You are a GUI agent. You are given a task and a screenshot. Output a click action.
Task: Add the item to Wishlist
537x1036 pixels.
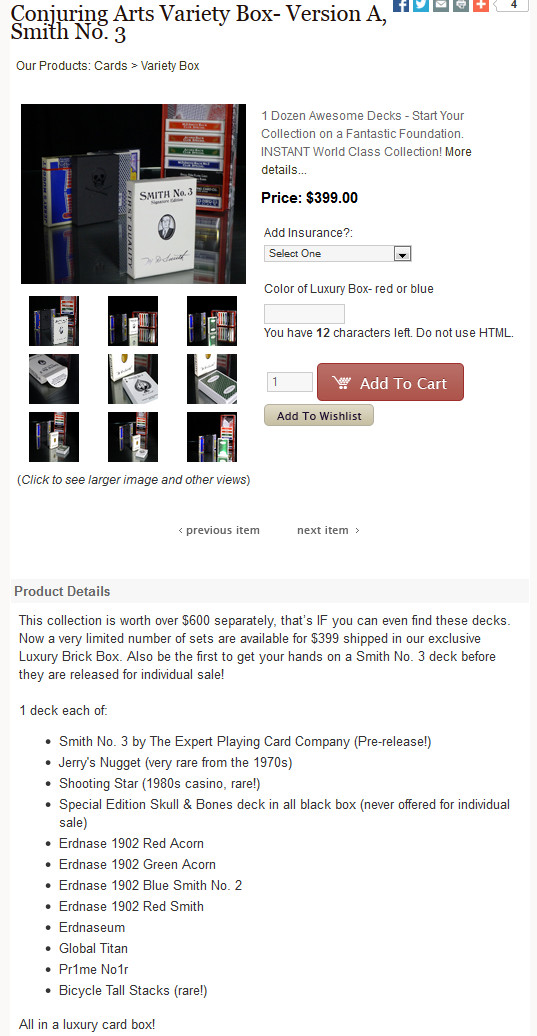tap(319, 416)
